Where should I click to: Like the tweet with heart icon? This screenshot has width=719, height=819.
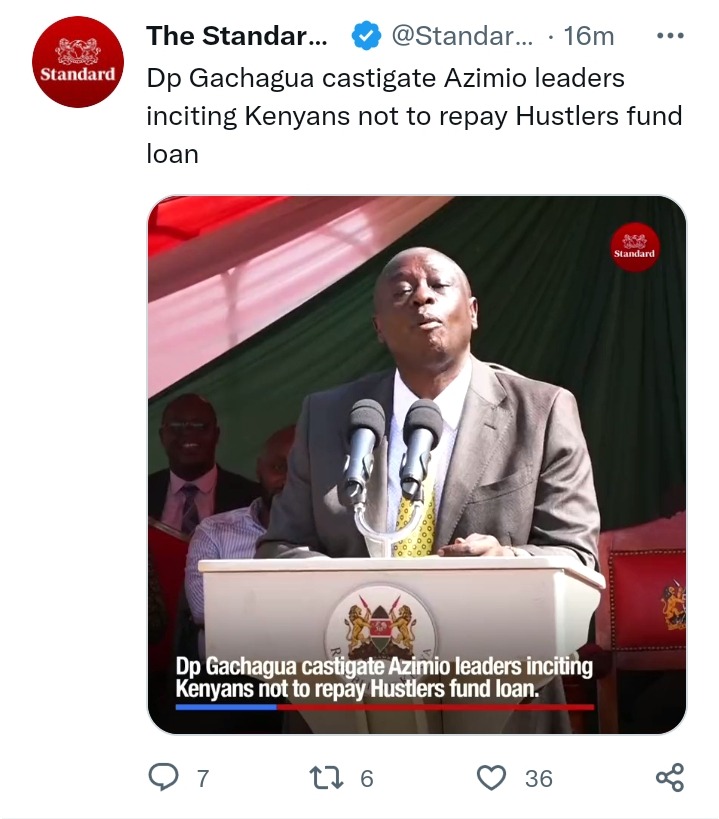(491, 778)
